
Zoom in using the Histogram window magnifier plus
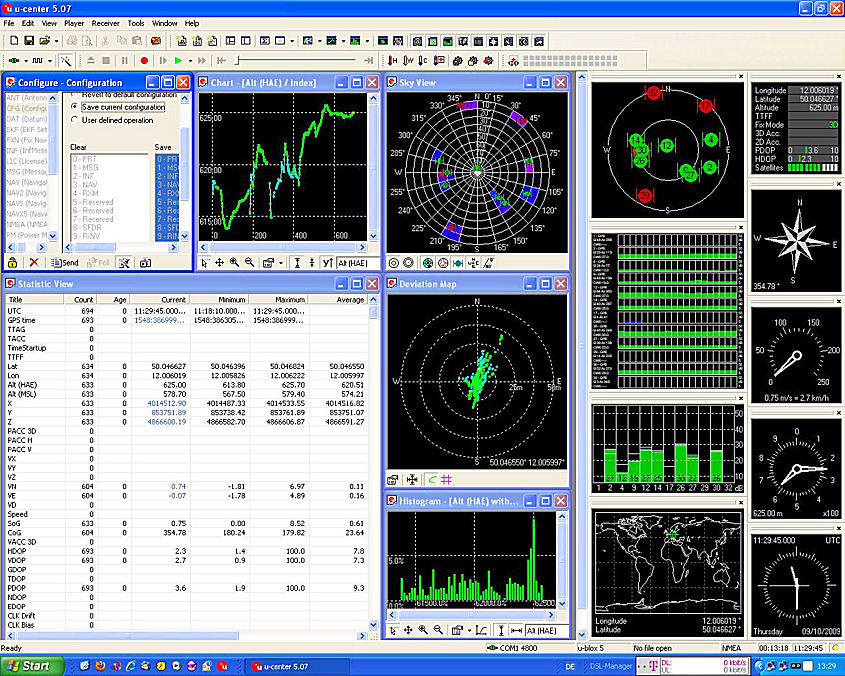[423, 630]
